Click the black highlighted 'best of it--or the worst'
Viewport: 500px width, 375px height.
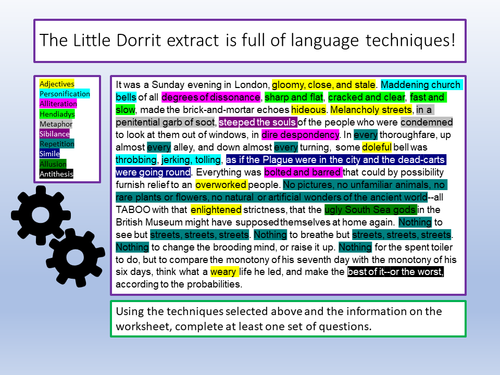point(395,272)
